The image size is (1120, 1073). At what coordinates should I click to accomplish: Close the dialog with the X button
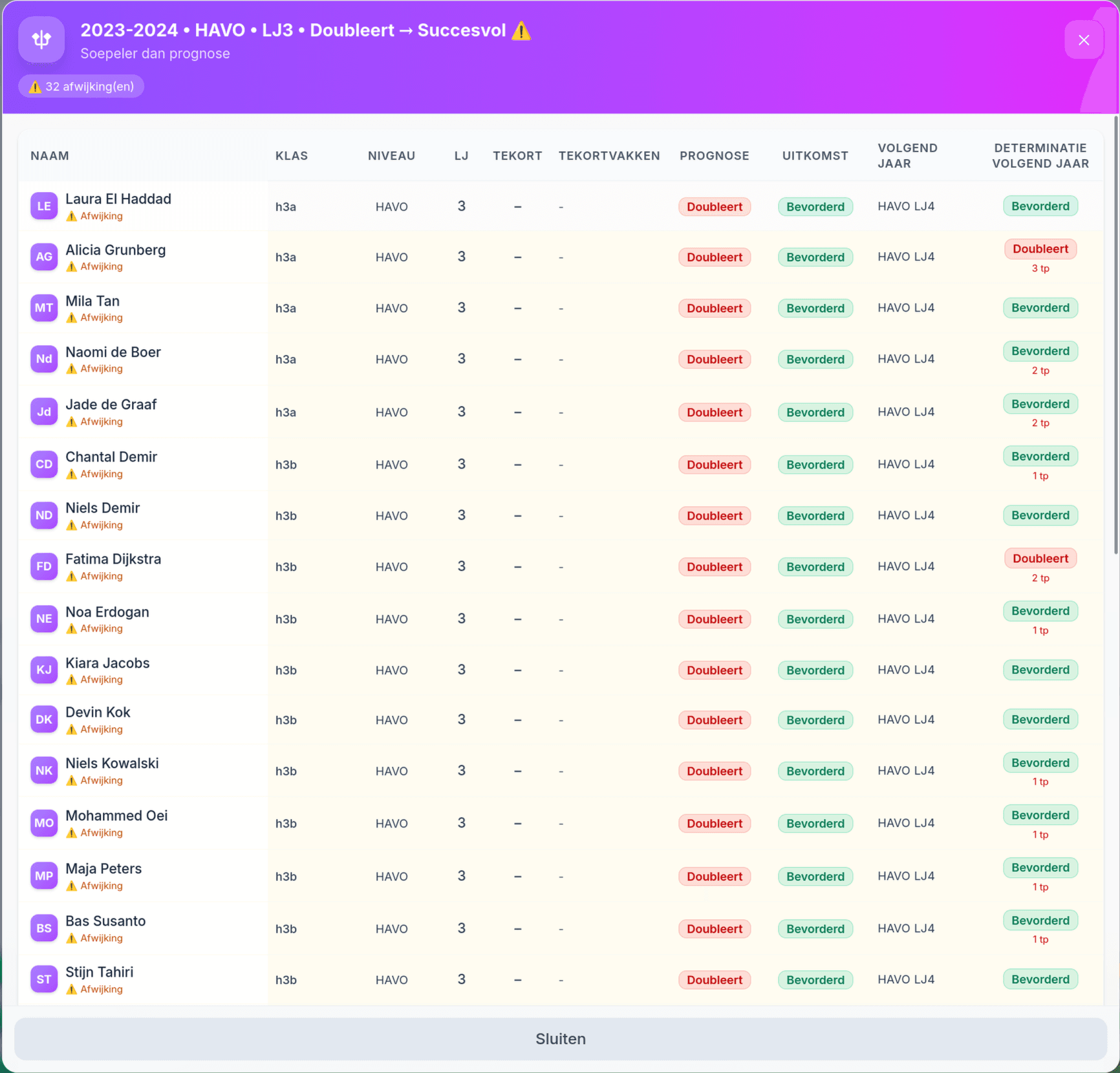click(1084, 40)
